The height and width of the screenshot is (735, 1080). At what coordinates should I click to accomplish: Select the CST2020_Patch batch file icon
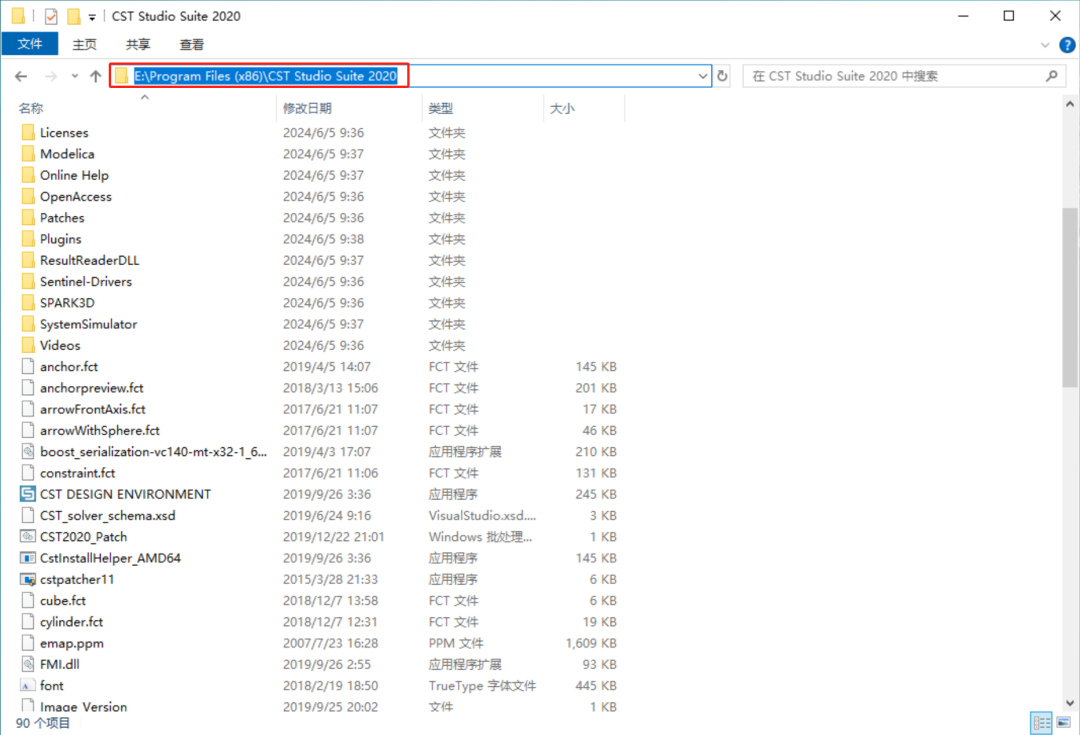pos(28,537)
